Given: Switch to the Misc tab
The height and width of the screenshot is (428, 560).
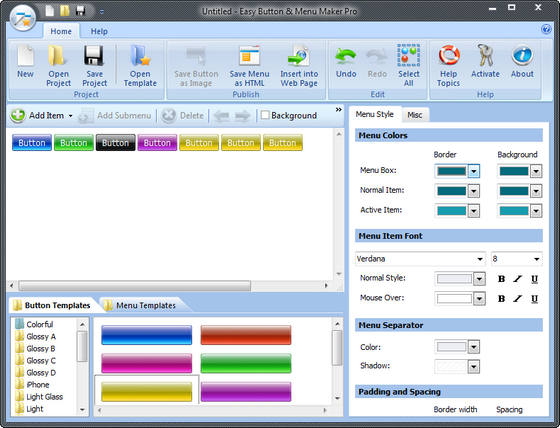Looking at the screenshot, I should pyautogui.click(x=415, y=115).
